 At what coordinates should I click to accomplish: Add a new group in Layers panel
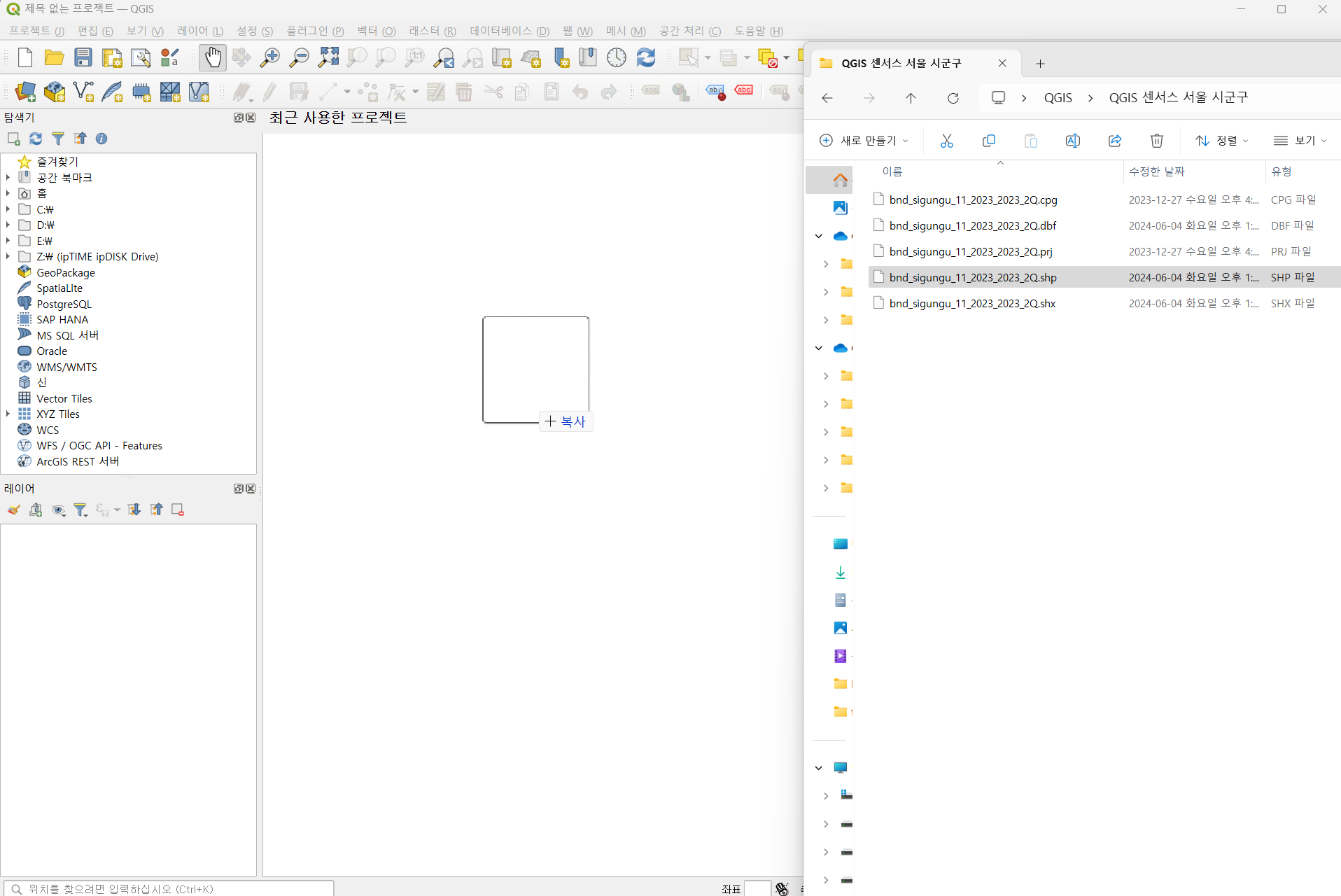pos(36,510)
